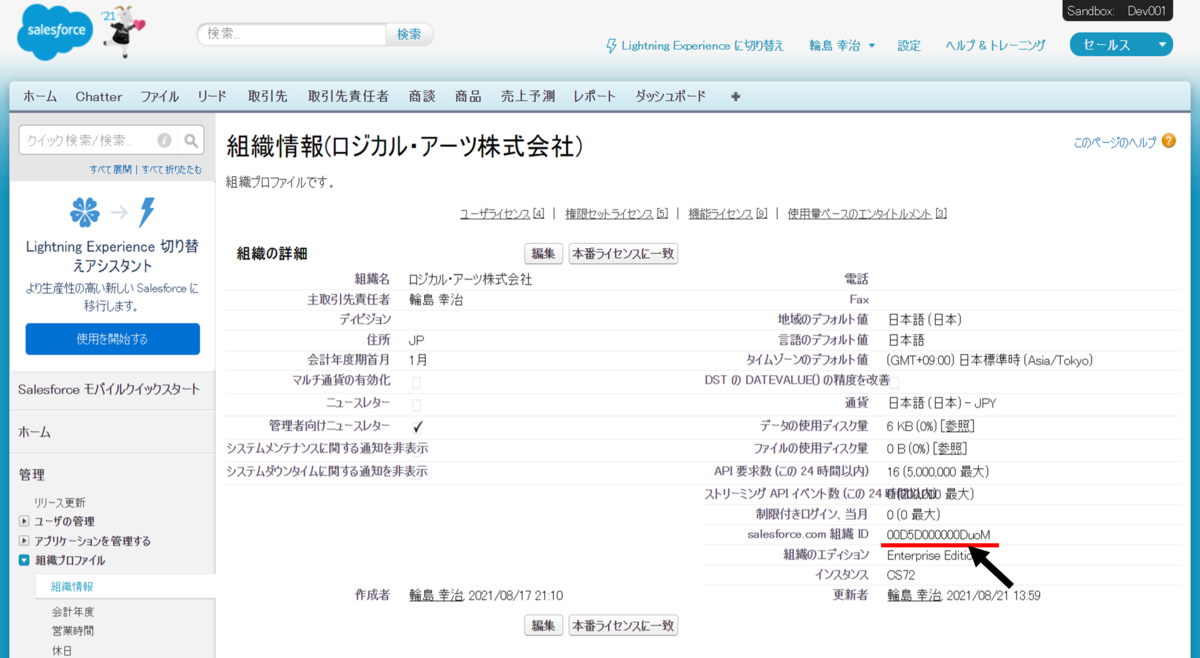Open the 取引先責任者 tab
Screen dimensions: 1200x658
point(348,97)
